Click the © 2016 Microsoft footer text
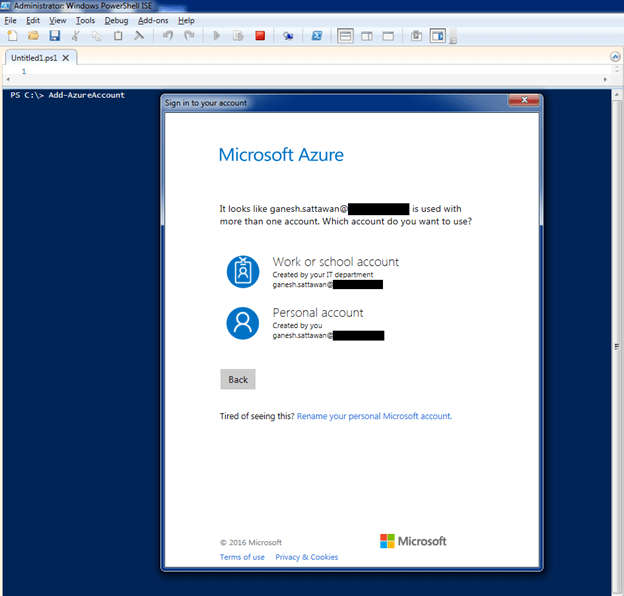This screenshot has width=624, height=596. click(251, 543)
